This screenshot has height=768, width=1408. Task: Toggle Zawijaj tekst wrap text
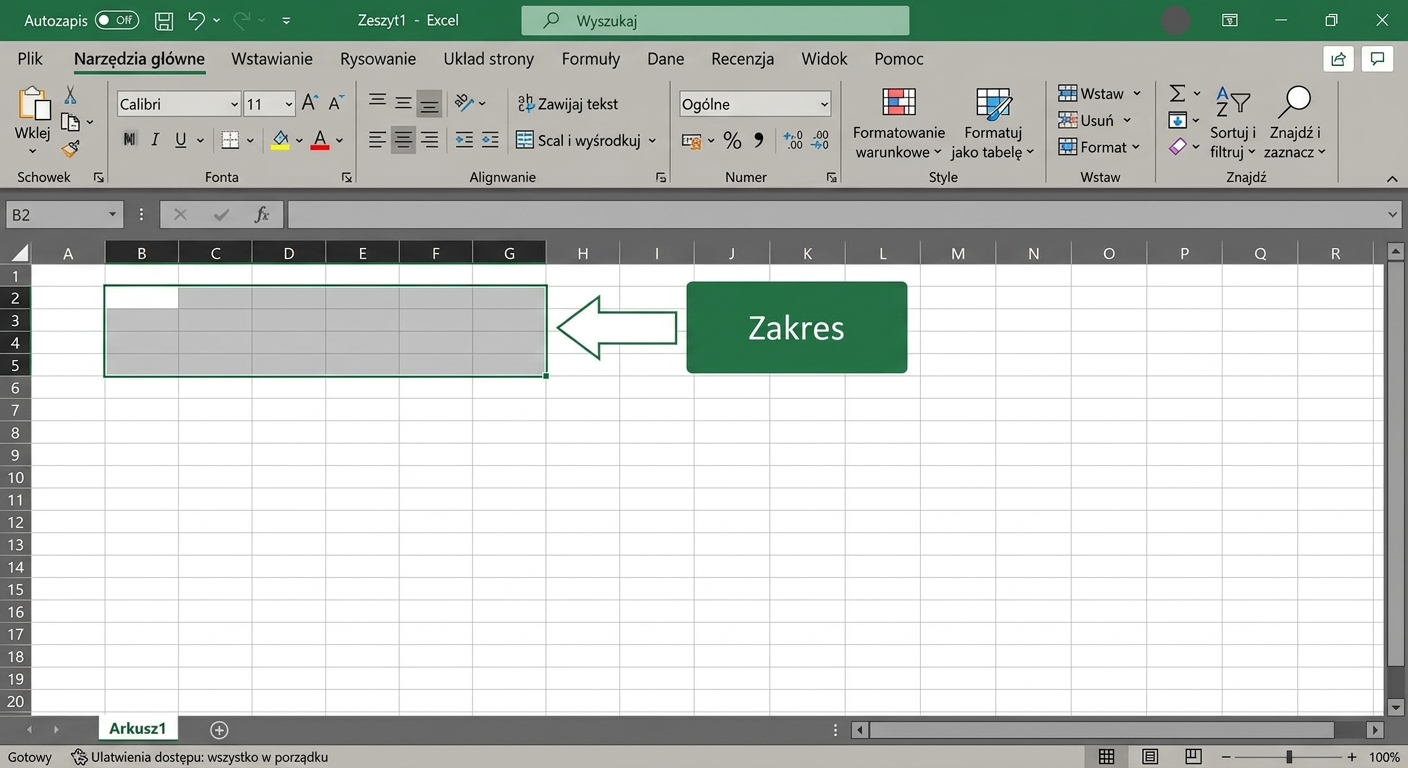(x=568, y=104)
